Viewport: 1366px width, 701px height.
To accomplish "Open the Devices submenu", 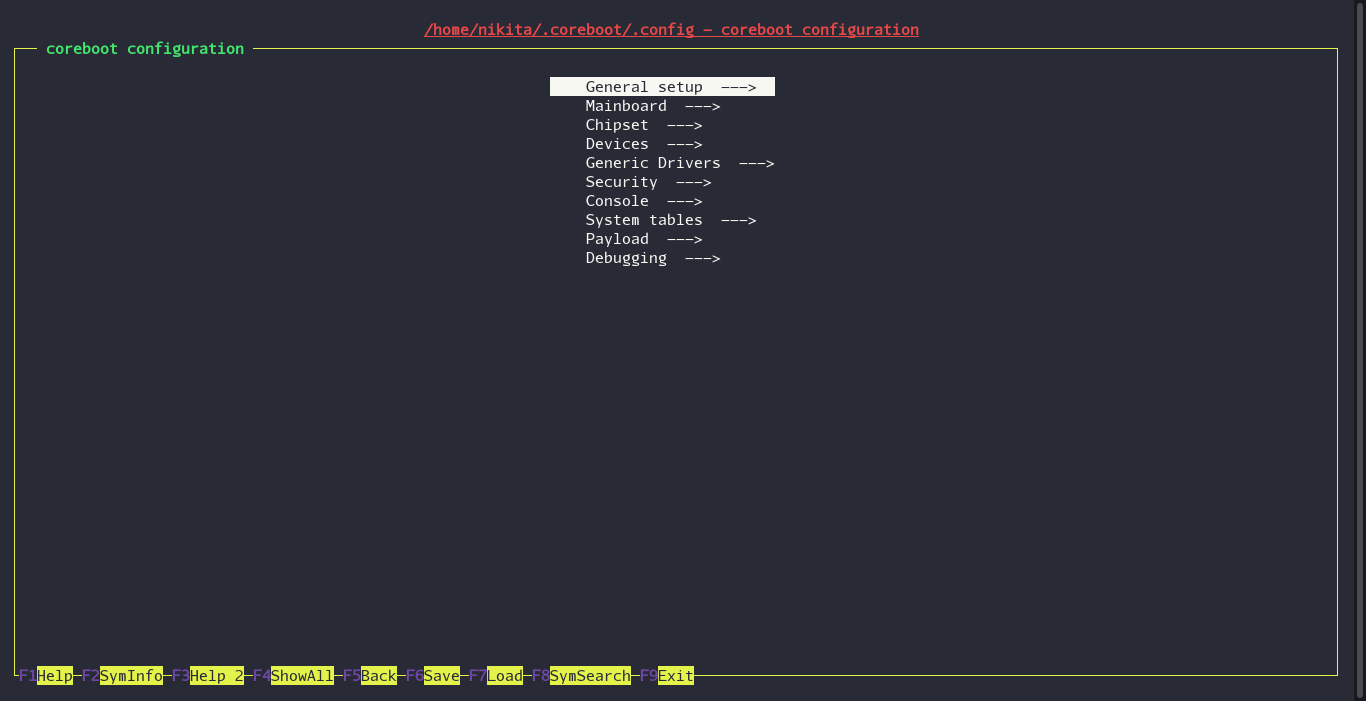I will 616,143.
